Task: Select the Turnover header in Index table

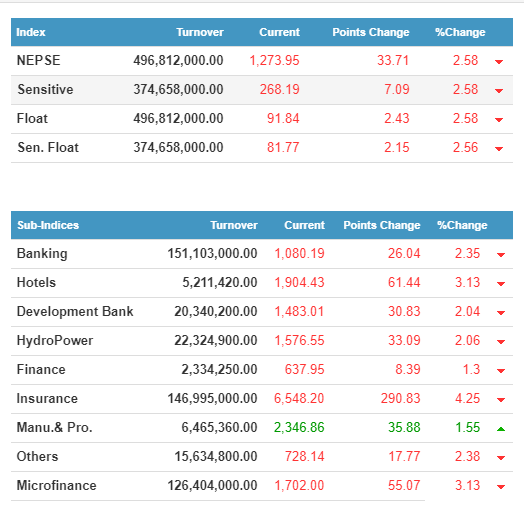Action: point(200,32)
